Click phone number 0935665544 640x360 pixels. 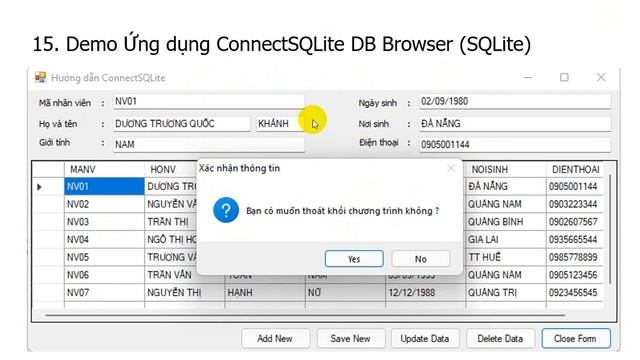click(x=575, y=239)
